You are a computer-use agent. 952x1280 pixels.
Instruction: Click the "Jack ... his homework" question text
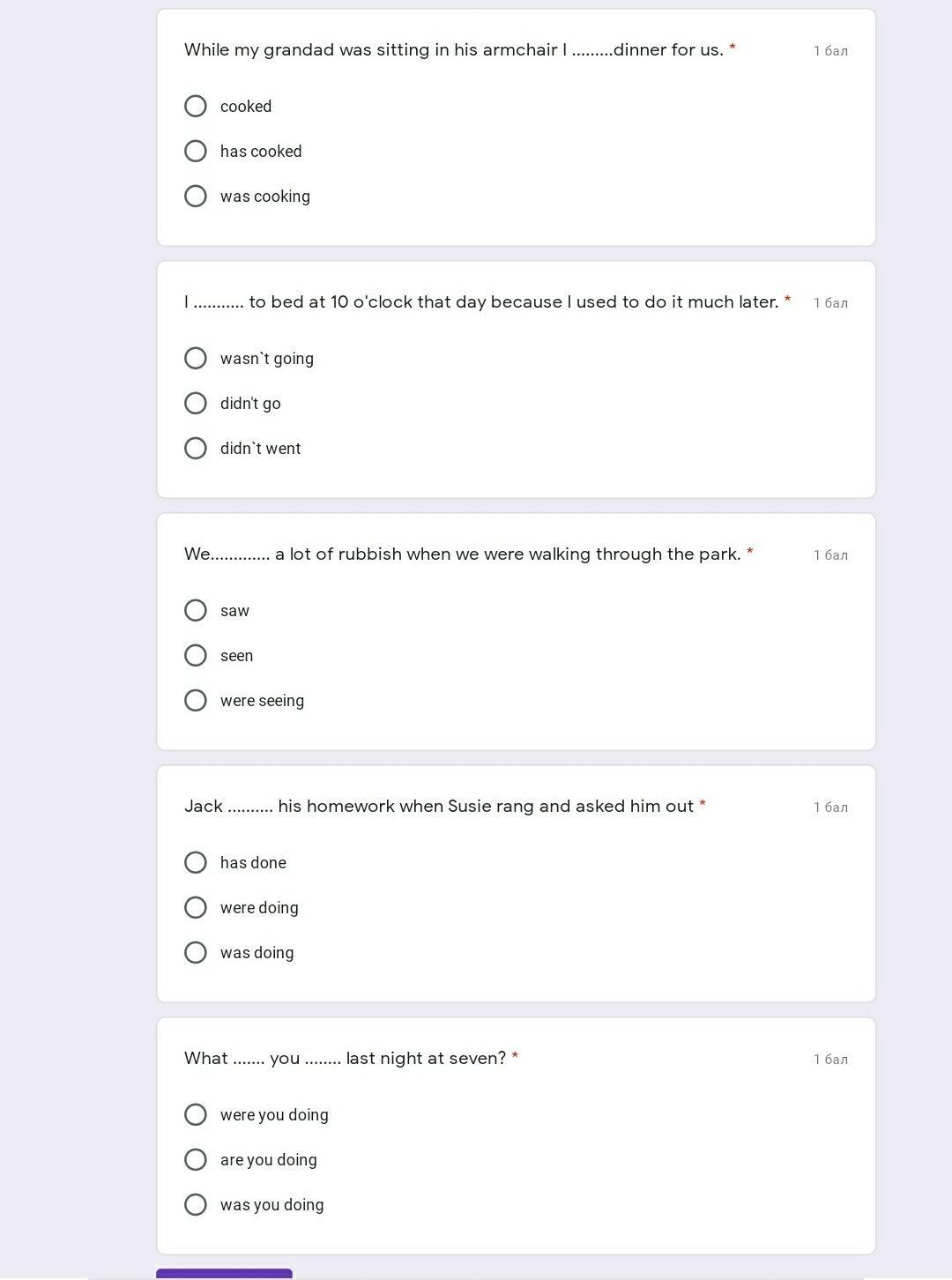[x=438, y=807]
